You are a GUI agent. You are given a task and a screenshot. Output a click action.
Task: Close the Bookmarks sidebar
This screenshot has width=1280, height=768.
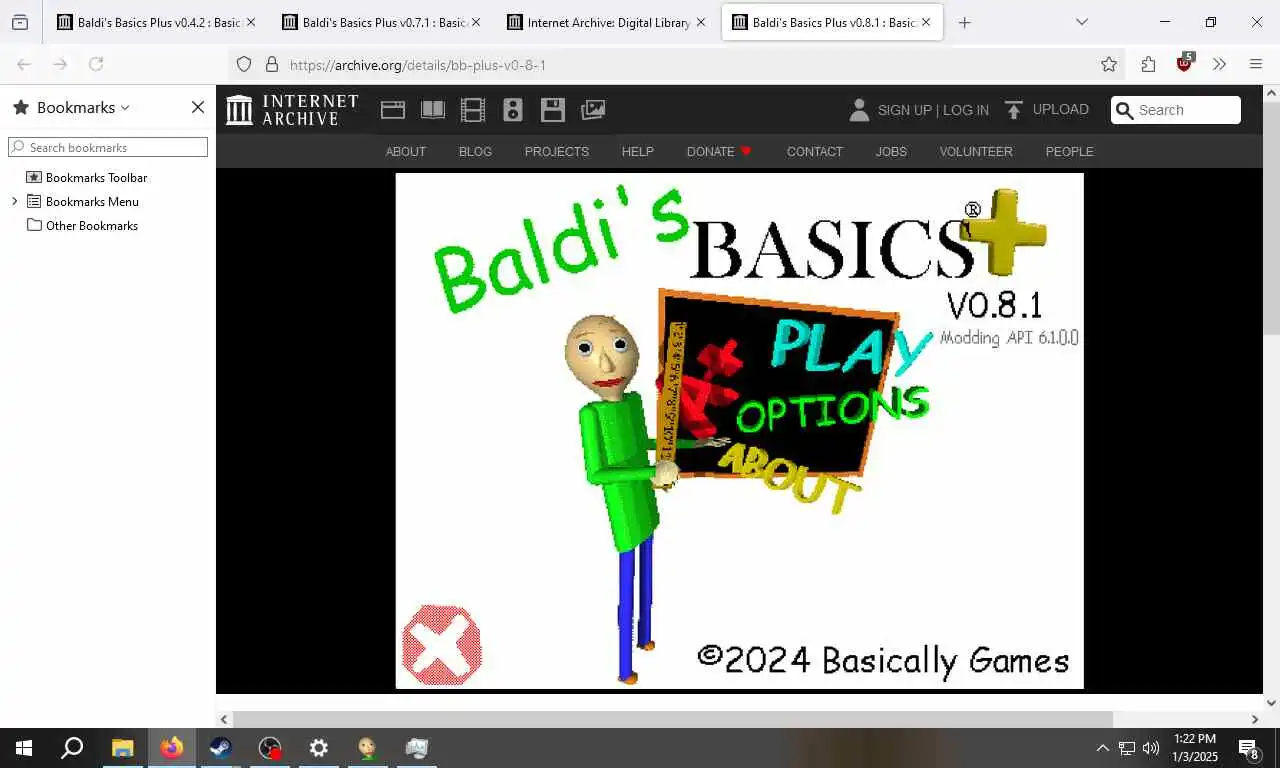click(198, 107)
